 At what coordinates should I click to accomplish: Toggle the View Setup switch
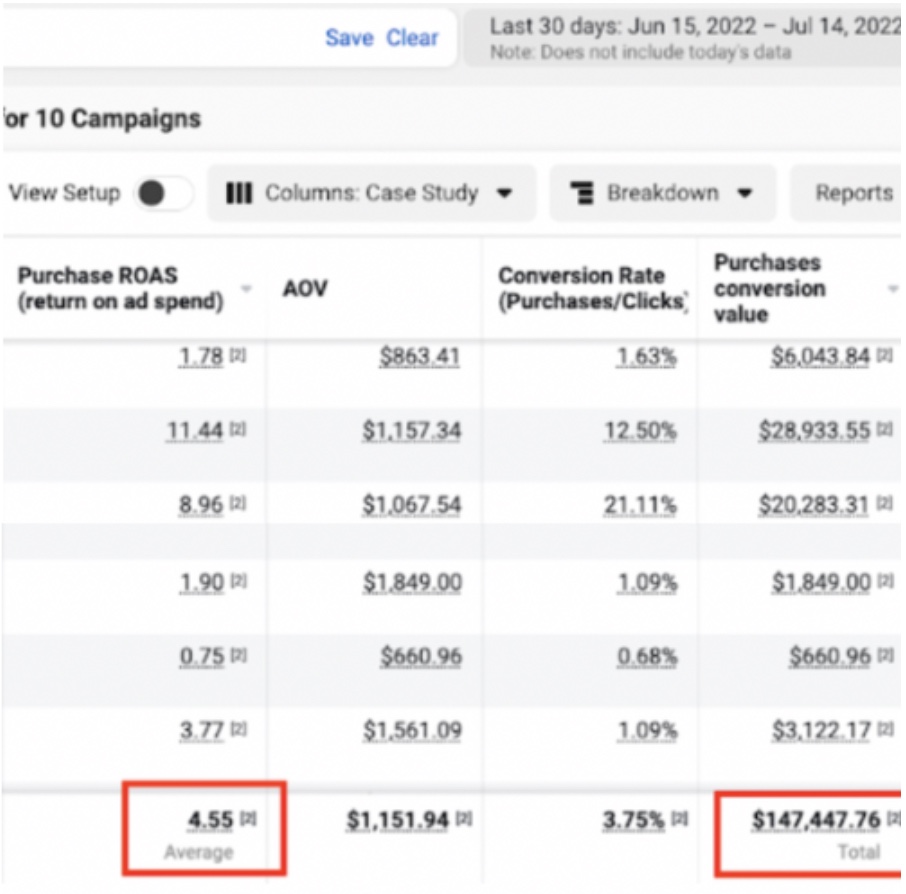[x=163, y=193]
